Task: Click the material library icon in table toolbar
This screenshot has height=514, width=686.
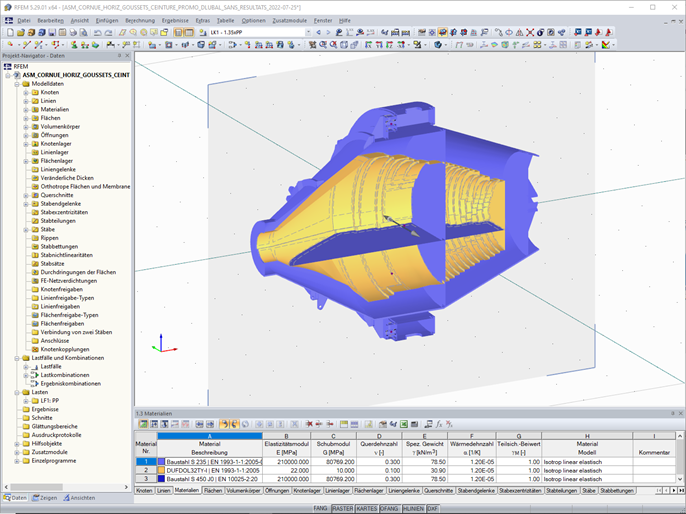Action: (x=382, y=424)
